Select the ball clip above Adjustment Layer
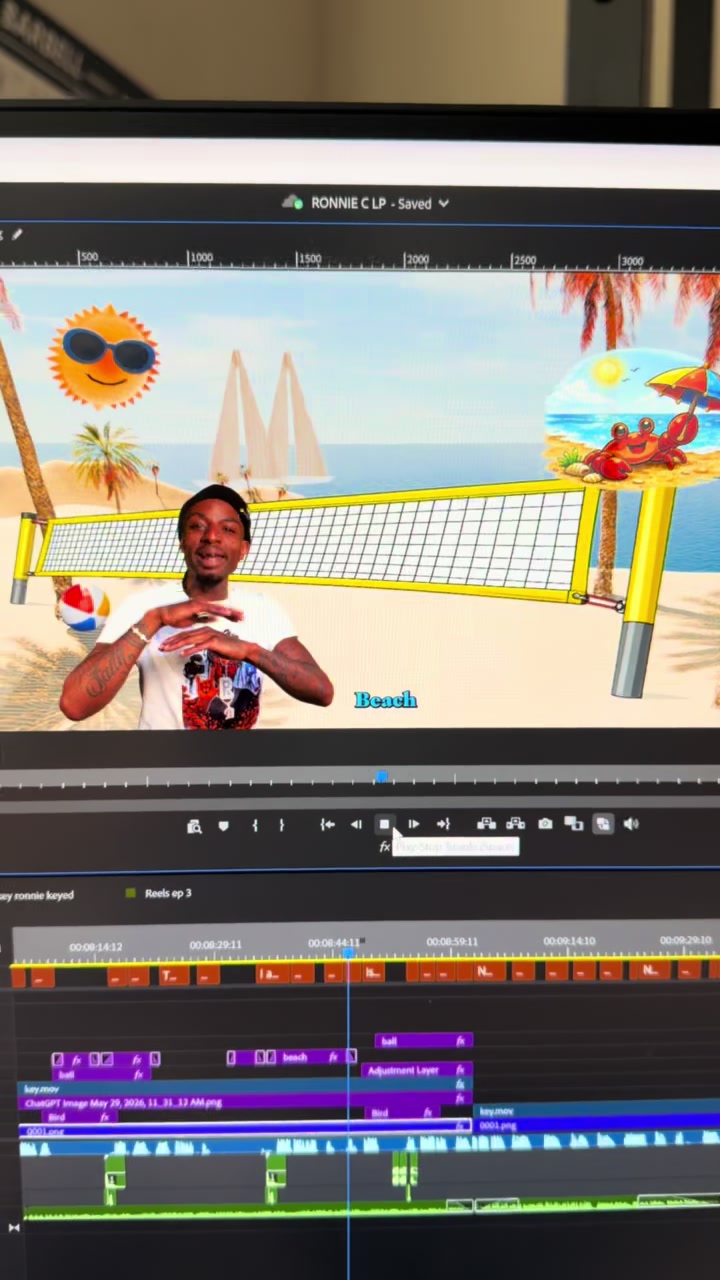The height and width of the screenshot is (1280, 720). (x=424, y=1041)
